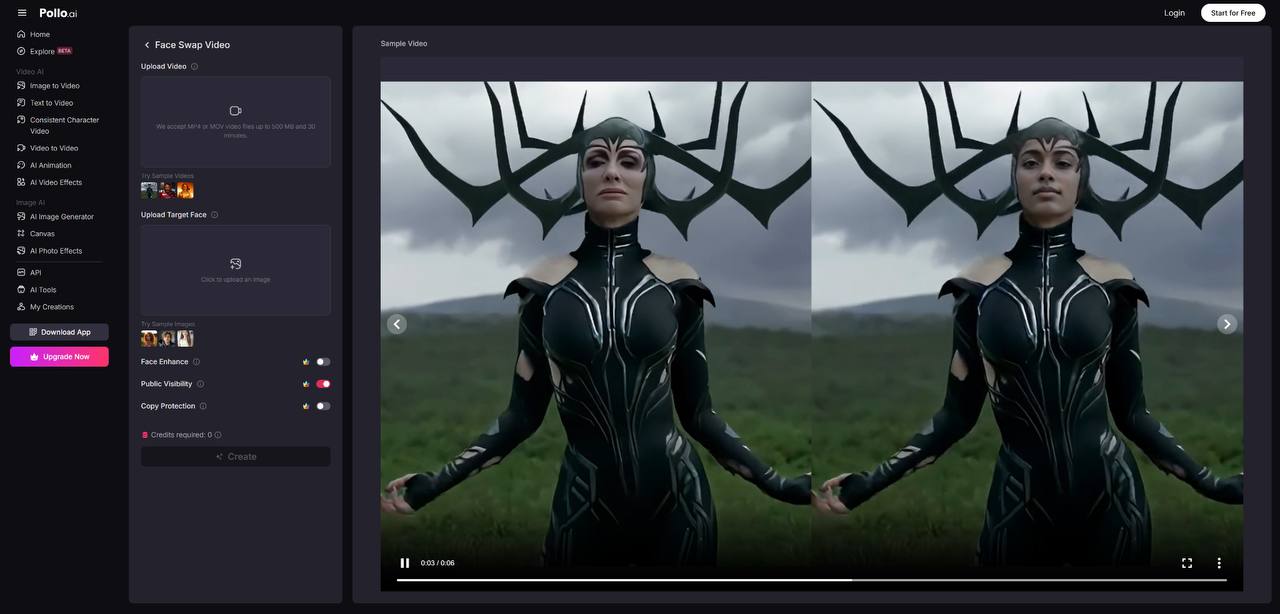Screen dimensions: 1280x614
Task: Show Public Visibility info icon
Action: [200, 384]
